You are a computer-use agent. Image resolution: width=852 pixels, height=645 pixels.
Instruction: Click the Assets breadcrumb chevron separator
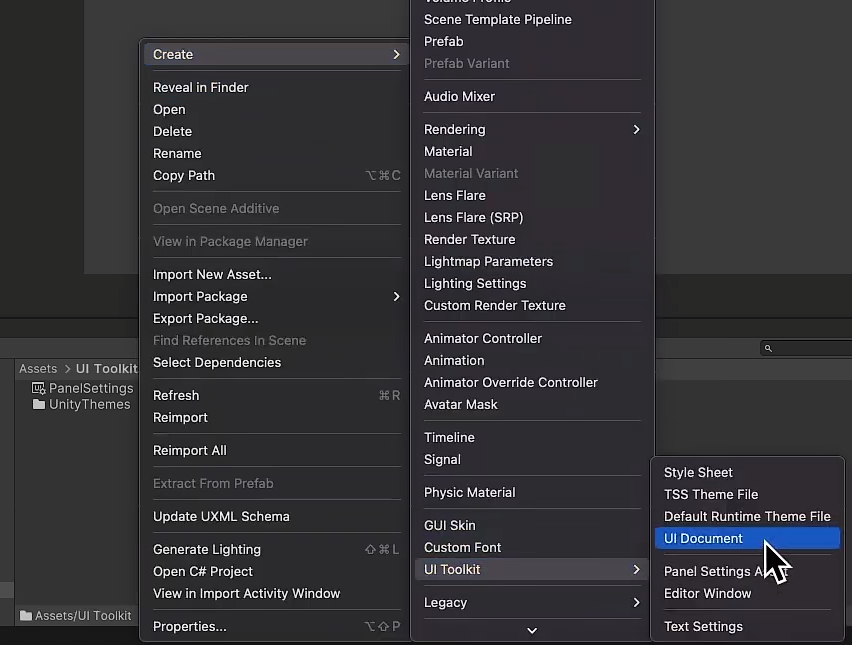click(67, 368)
